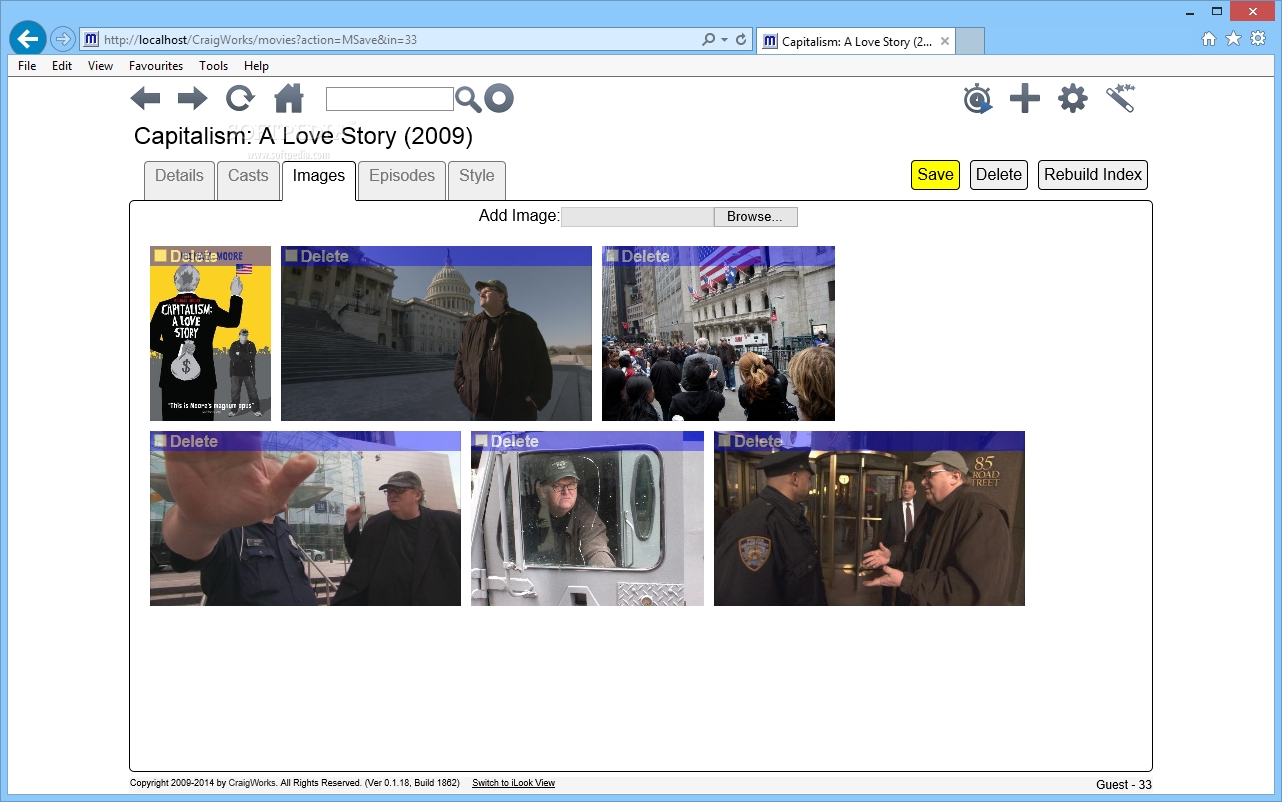Switch to the Details tab
The image size is (1282, 802).
179,180
